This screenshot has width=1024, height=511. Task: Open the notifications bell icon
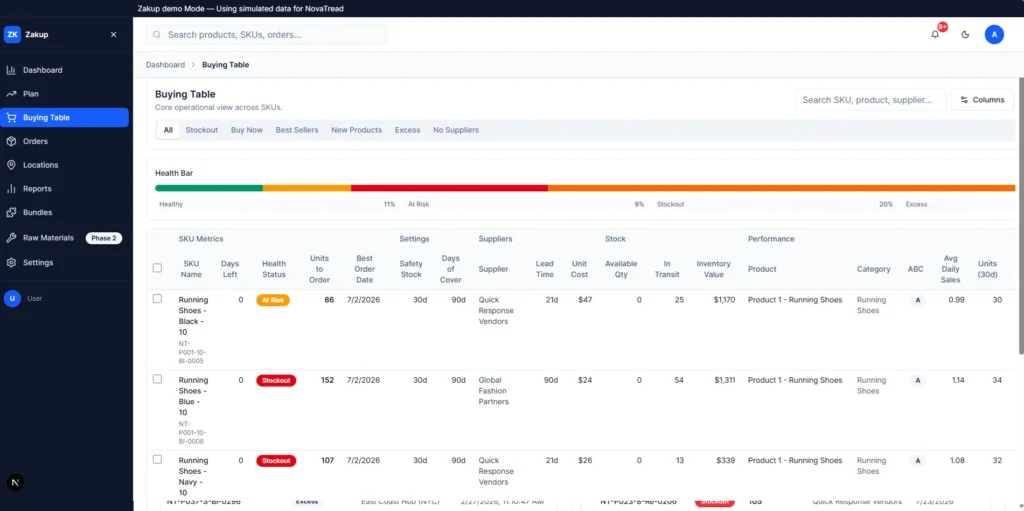935,35
